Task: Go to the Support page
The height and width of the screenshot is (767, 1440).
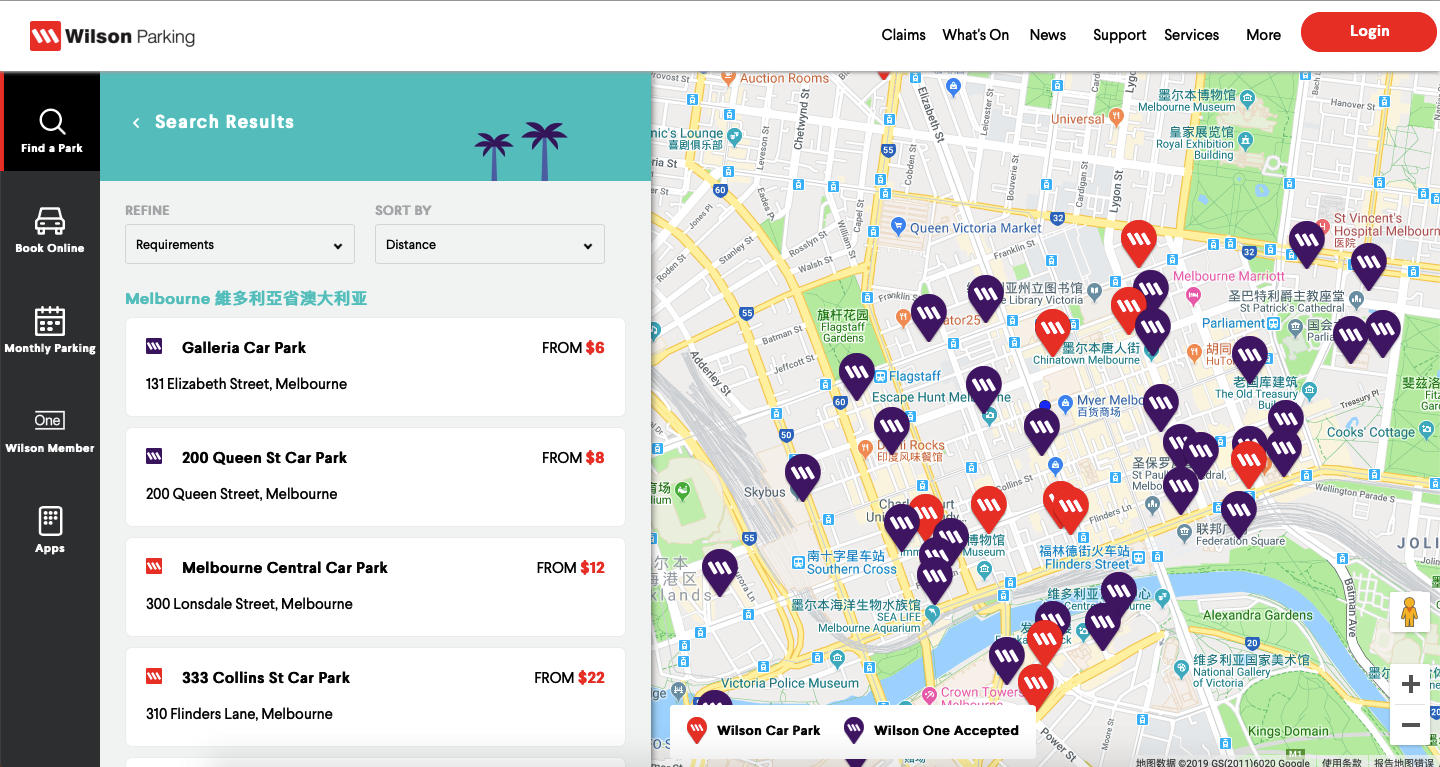Action: pyautogui.click(x=1119, y=35)
